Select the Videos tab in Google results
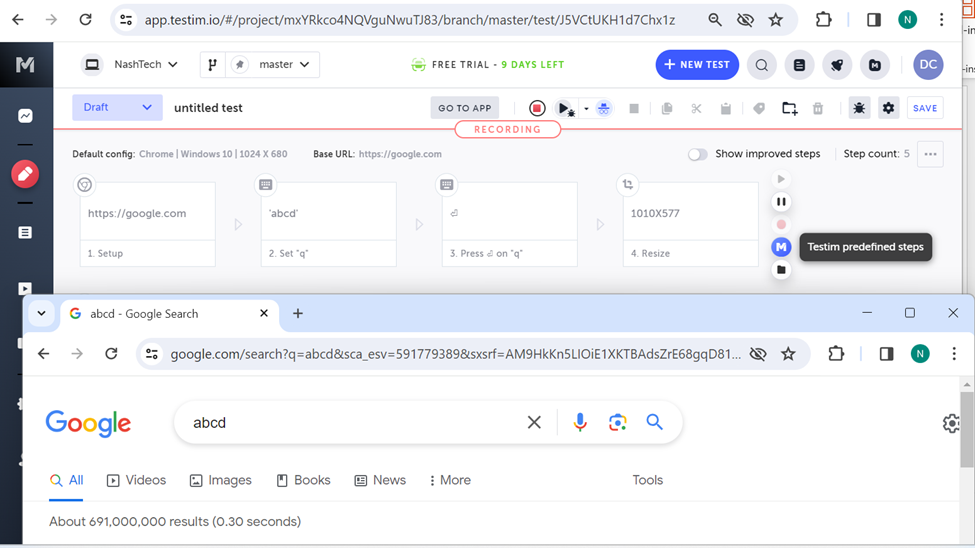This screenshot has width=975, height=548. pos(136,480)
